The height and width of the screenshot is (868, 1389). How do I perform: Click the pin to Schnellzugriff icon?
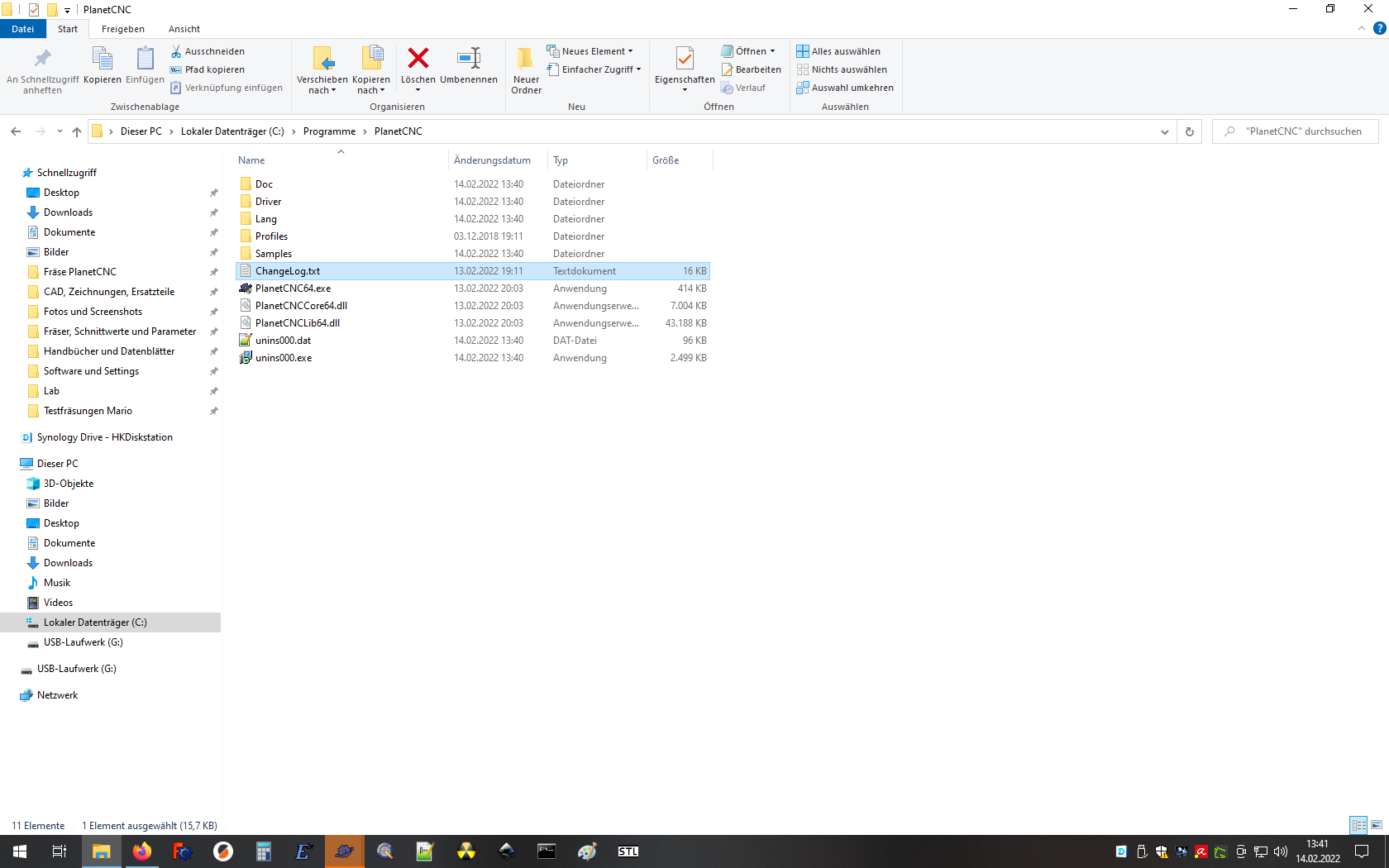42,59
